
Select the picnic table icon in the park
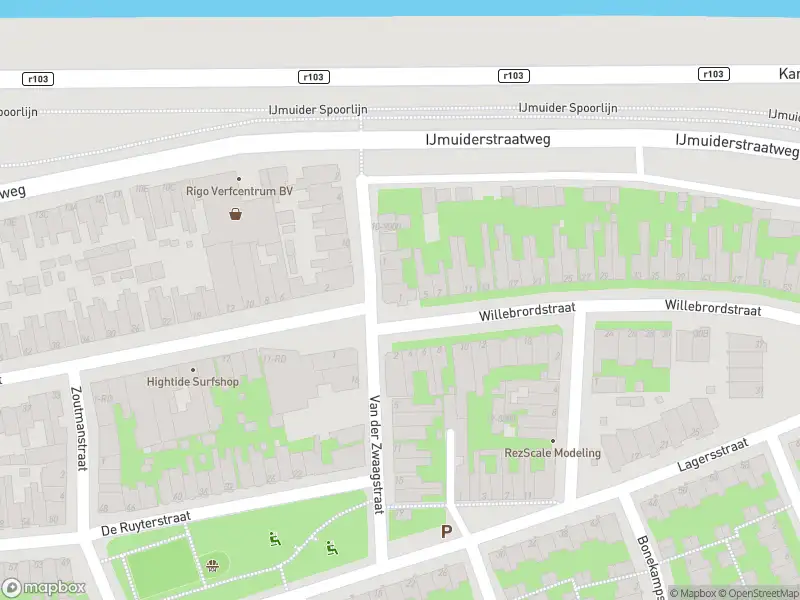point(213,567)
